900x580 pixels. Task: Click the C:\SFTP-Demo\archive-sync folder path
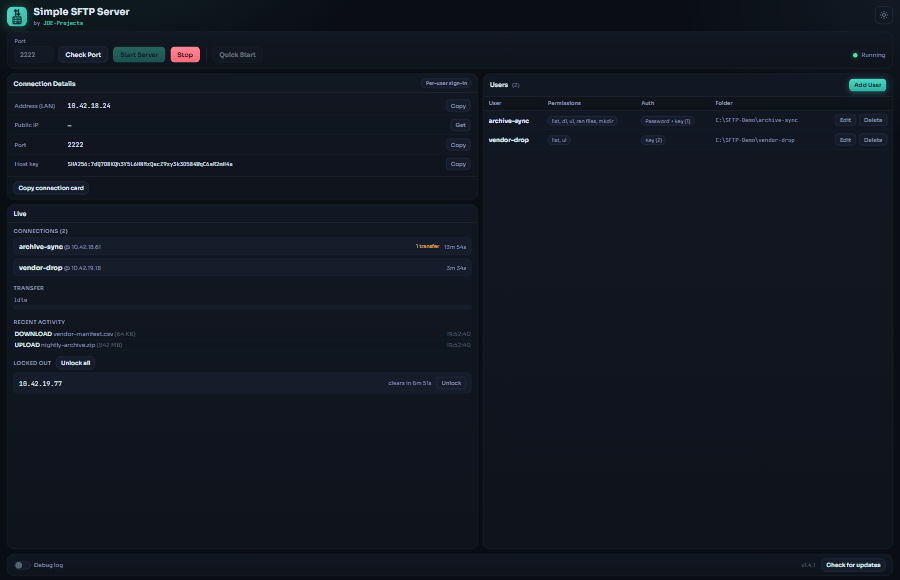click(757, 121)
